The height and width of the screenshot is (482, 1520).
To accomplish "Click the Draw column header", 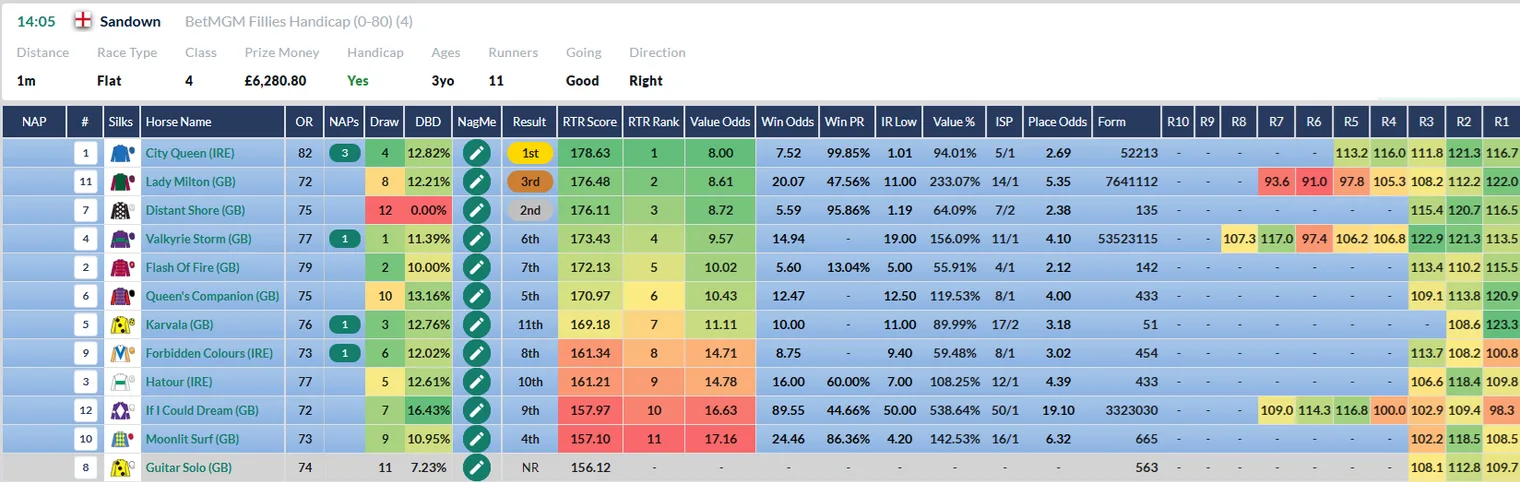I will click(x=384, y=122).
